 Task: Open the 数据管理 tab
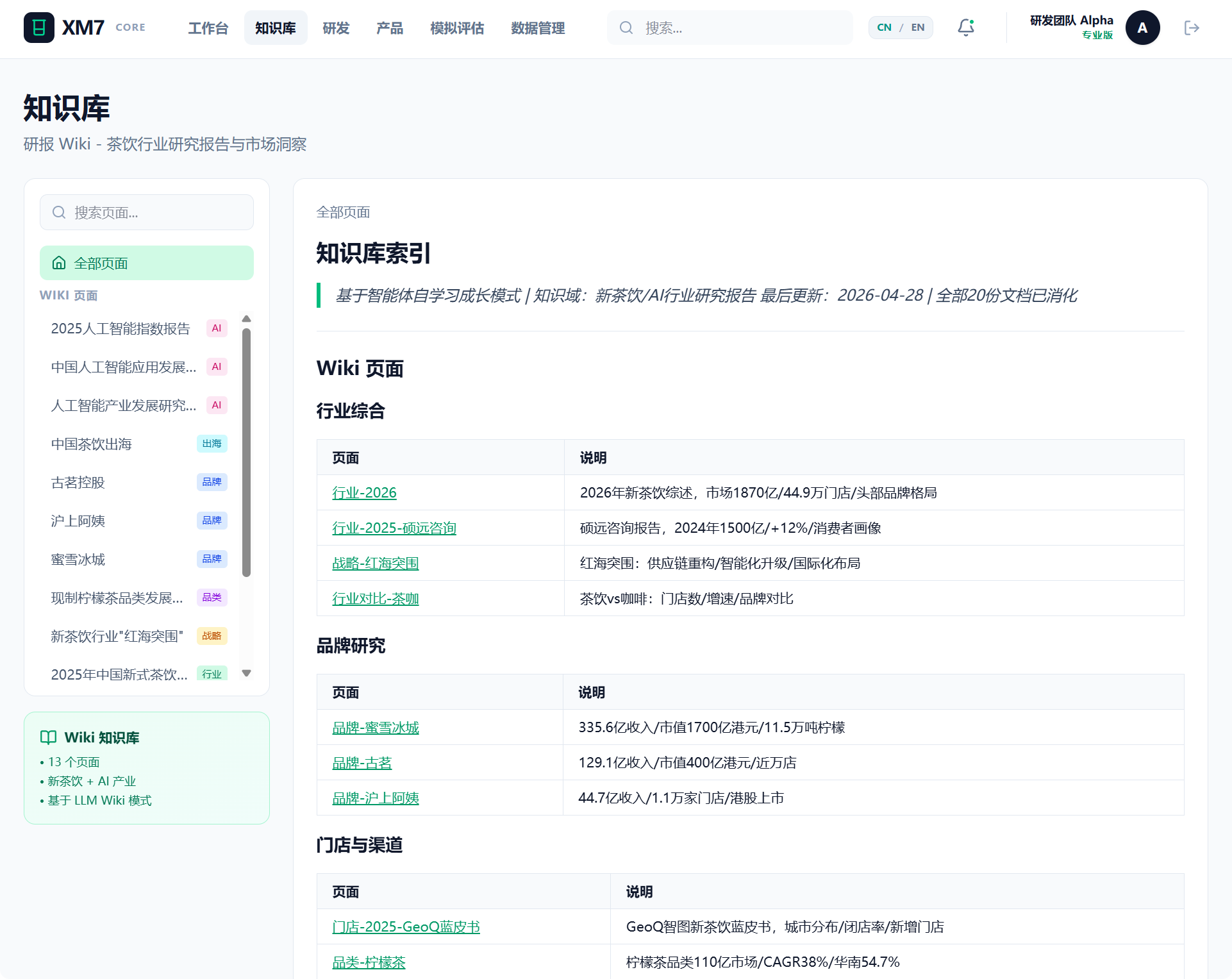point(538,28)
